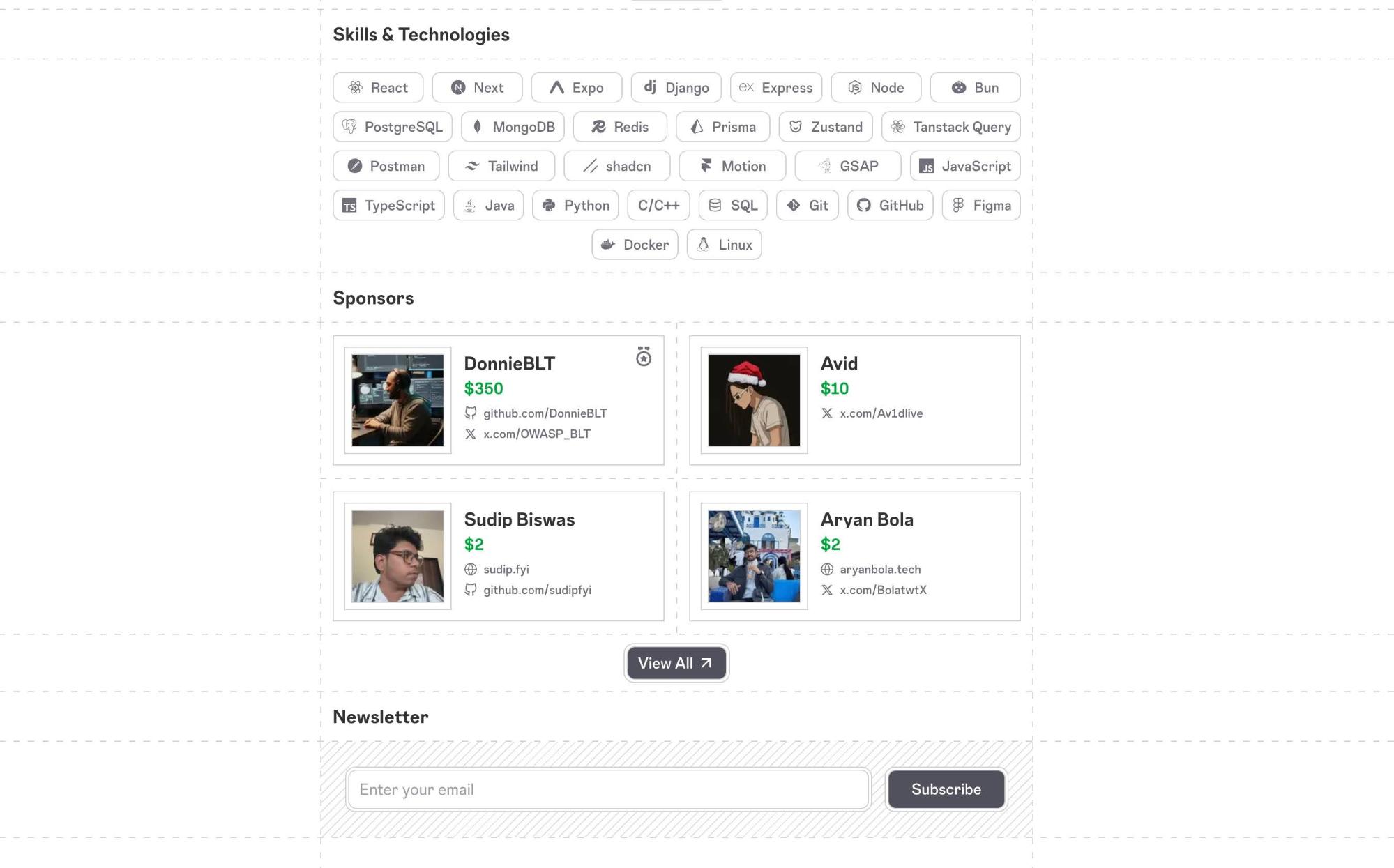Click the Figma logo icon

point(959,206)
